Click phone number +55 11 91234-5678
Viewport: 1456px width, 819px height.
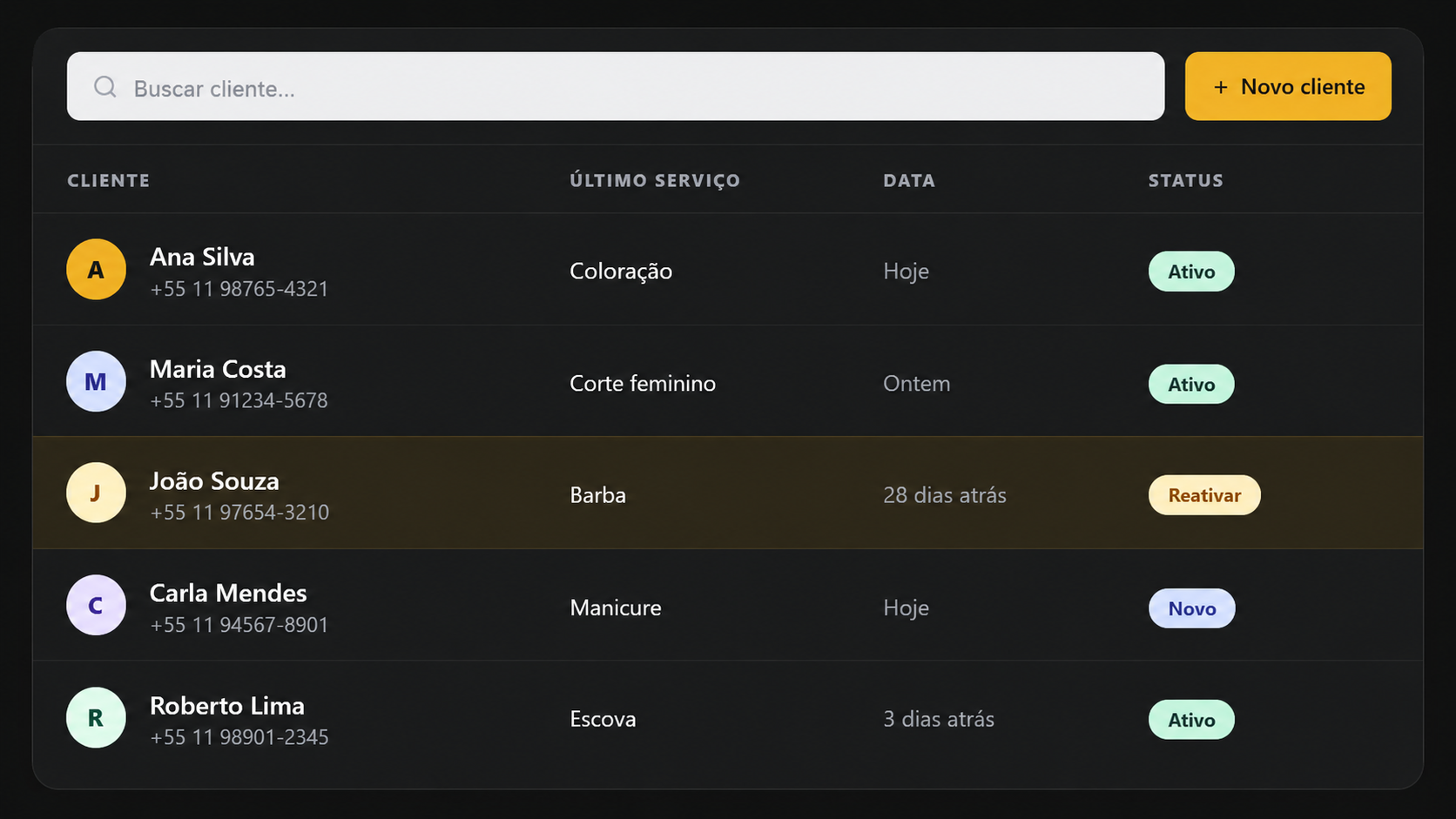point(239,400)
